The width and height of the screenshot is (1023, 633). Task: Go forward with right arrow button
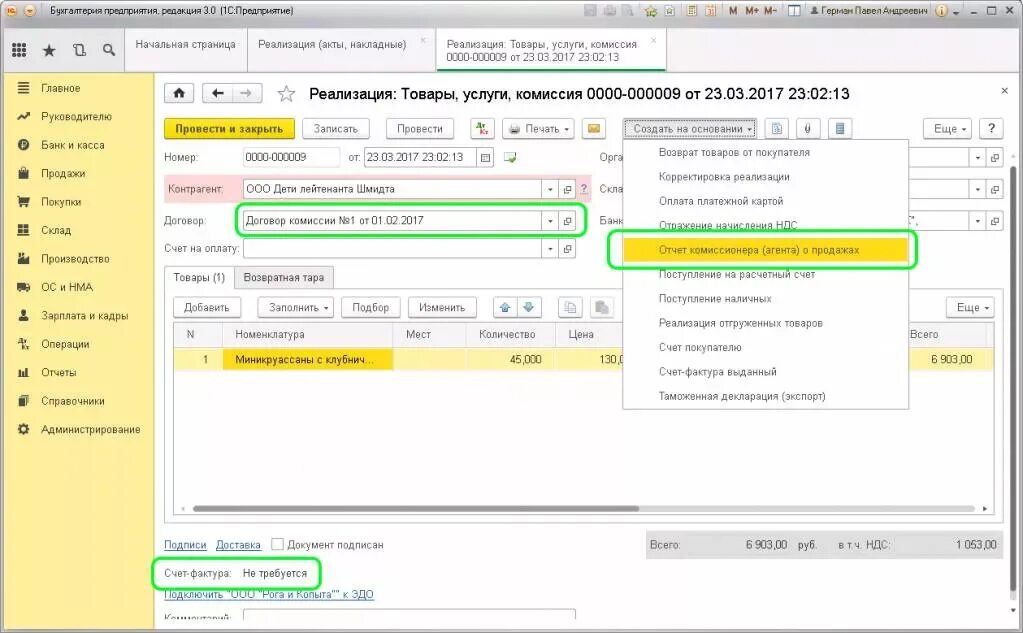click(x=247, y=93)
